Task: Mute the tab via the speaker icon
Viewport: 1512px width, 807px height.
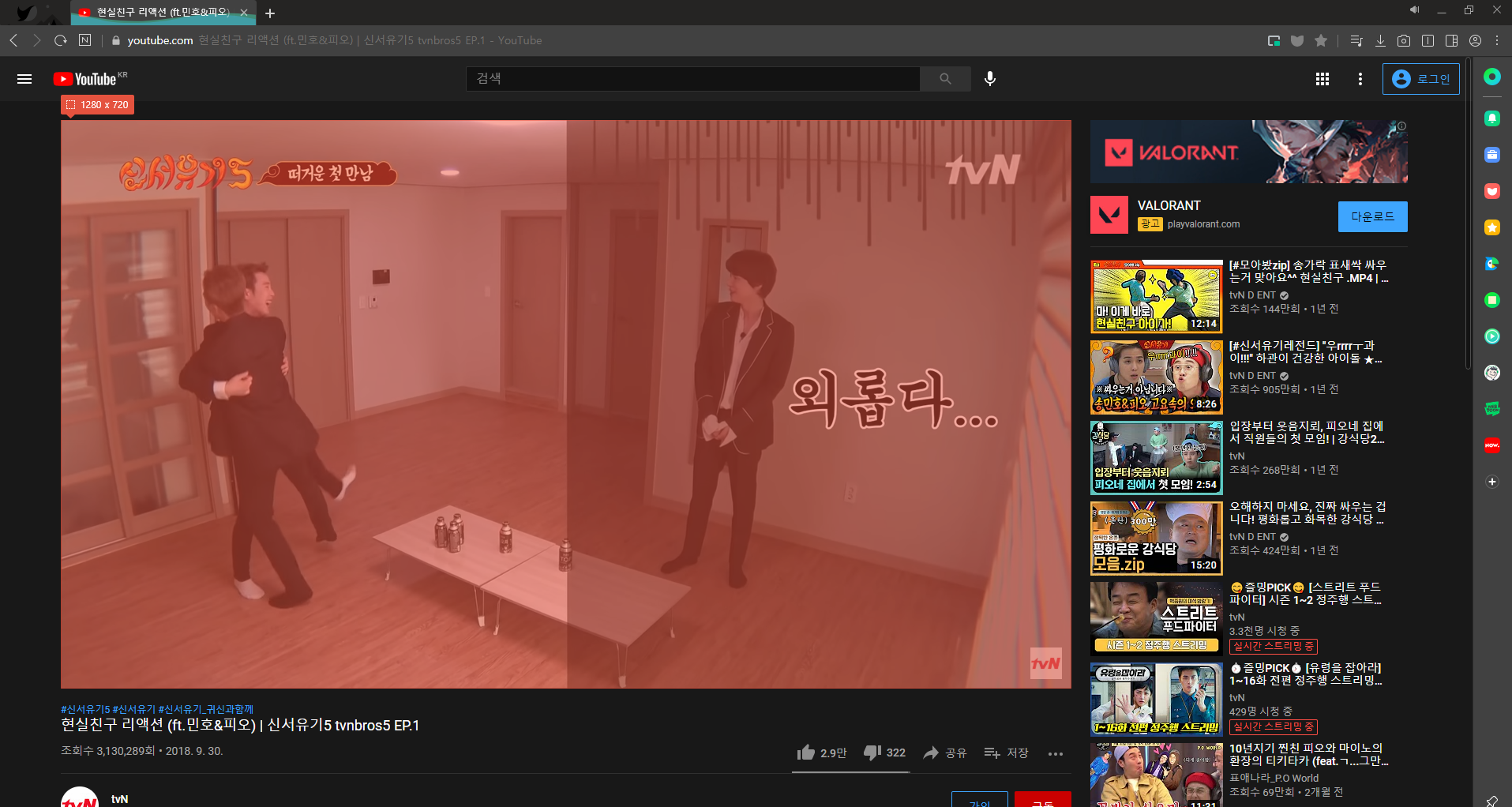Action: 1414,10
